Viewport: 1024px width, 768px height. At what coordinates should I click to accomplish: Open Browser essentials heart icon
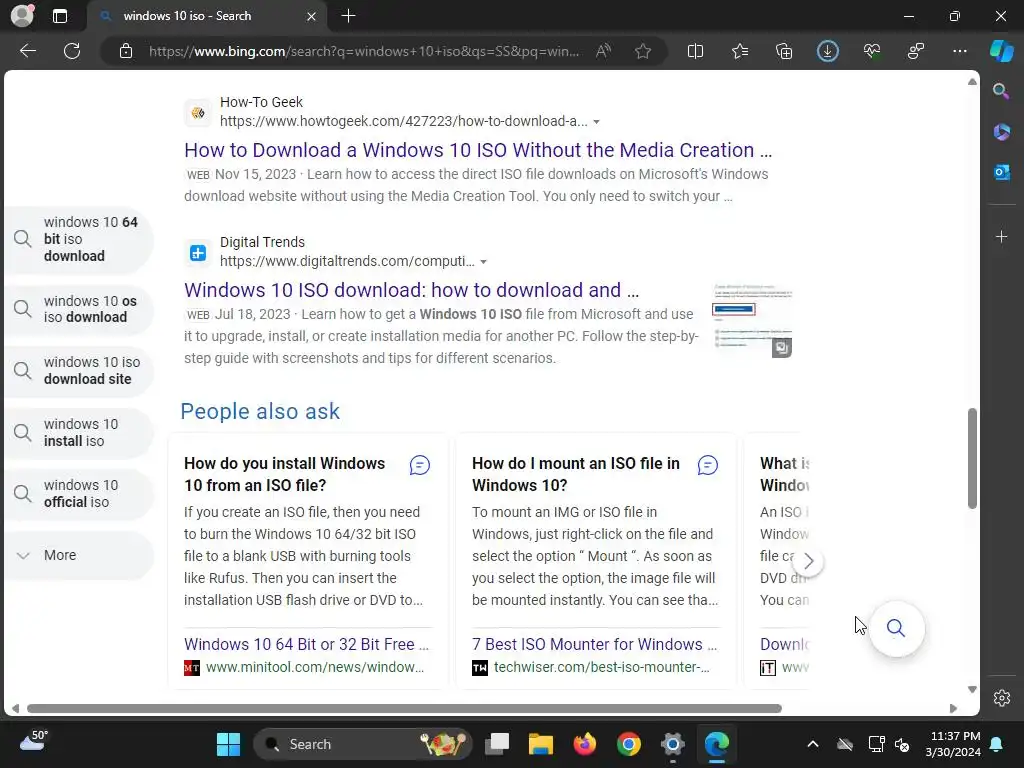pos(872,51)
